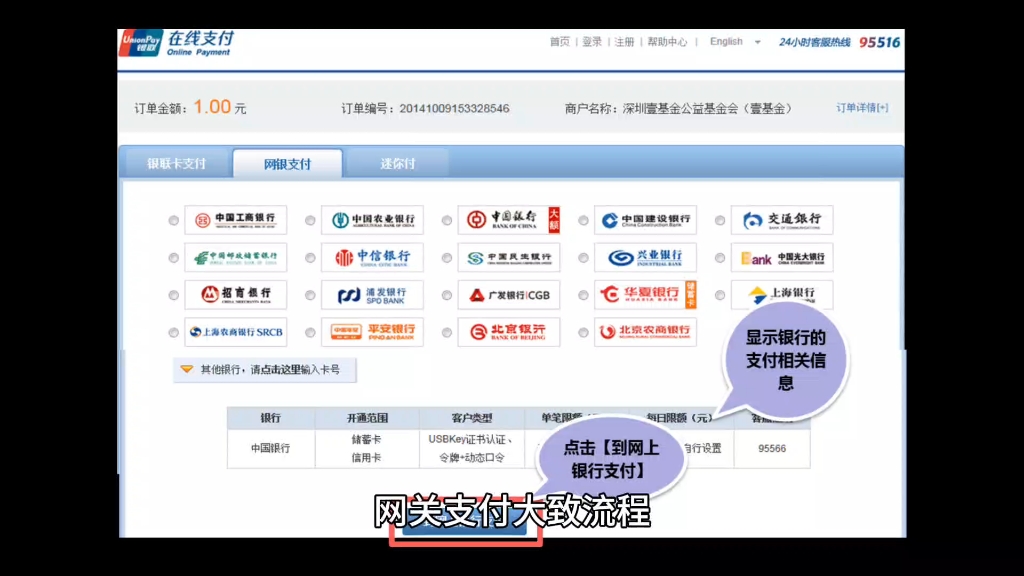
Task: Expand 其他银行 card number entry
Action: pyautogui.click(x=264, y=370)
